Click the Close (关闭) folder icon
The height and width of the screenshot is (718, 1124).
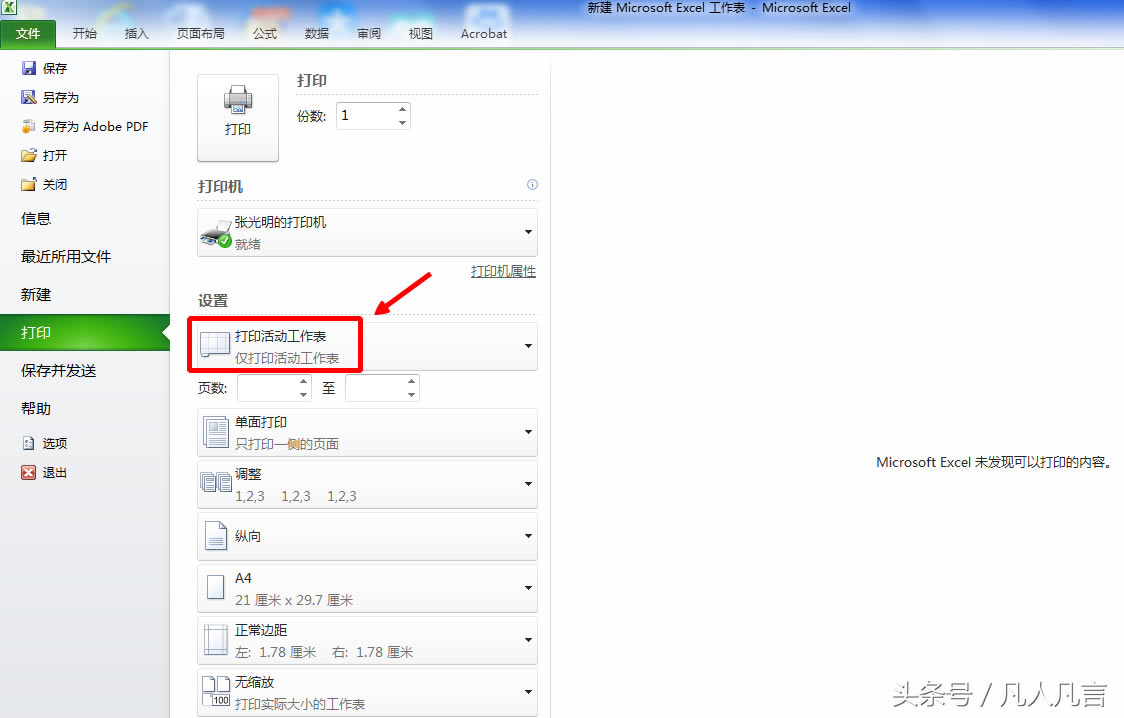(29, 184)
